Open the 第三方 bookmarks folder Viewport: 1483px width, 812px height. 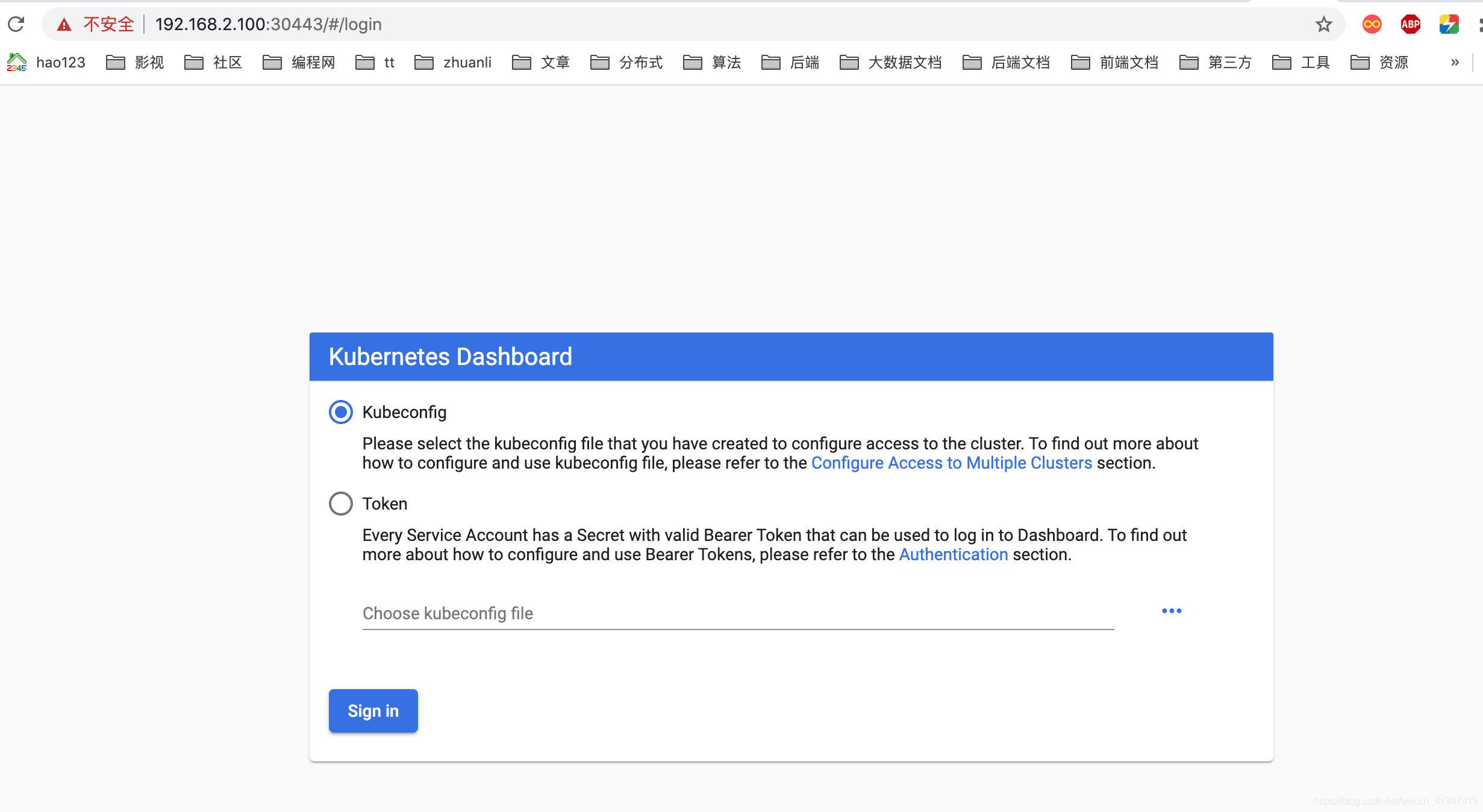point(1216,62)
